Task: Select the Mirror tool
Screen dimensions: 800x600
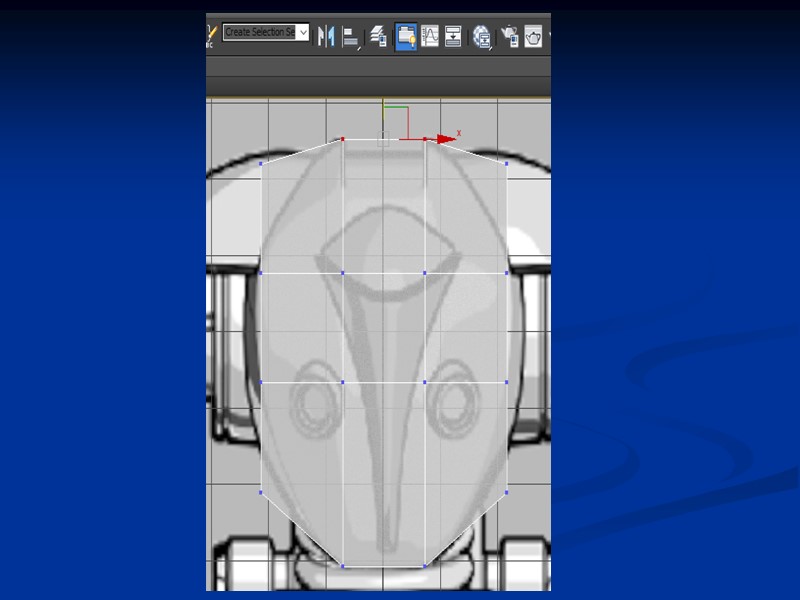Action: (326, 36)
